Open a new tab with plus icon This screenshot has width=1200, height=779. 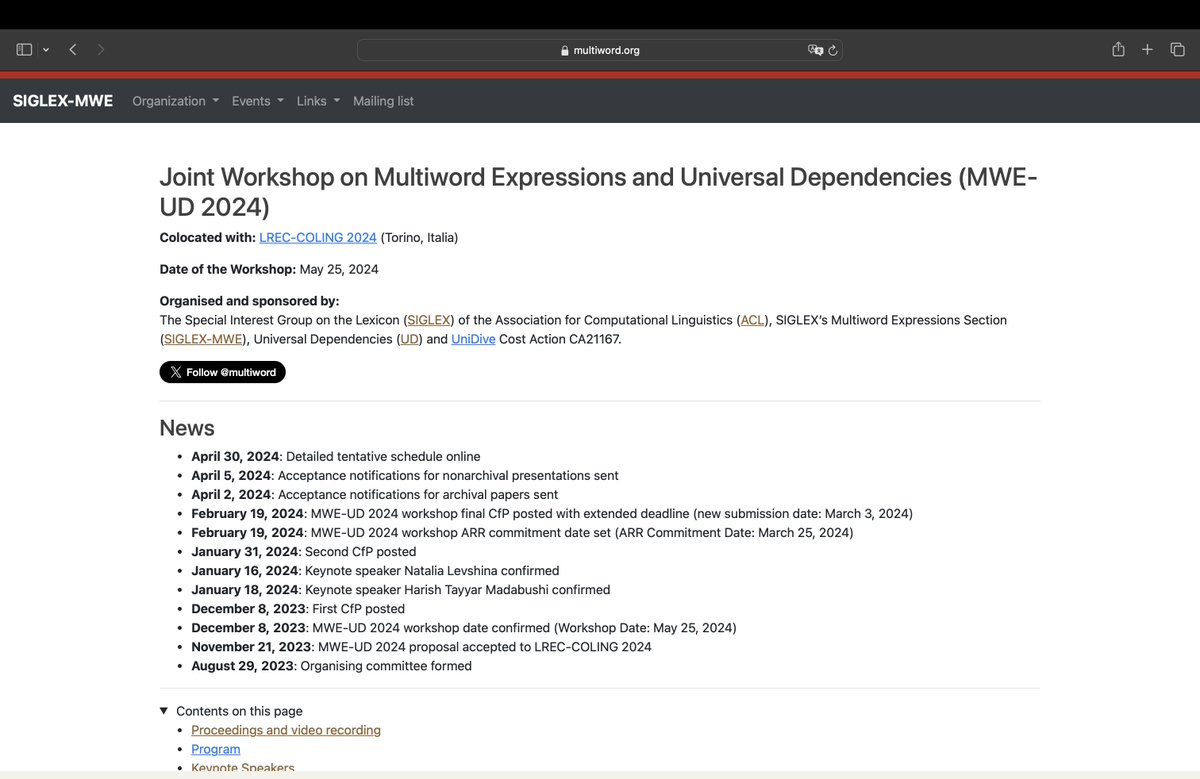[x=1148, y=50]
